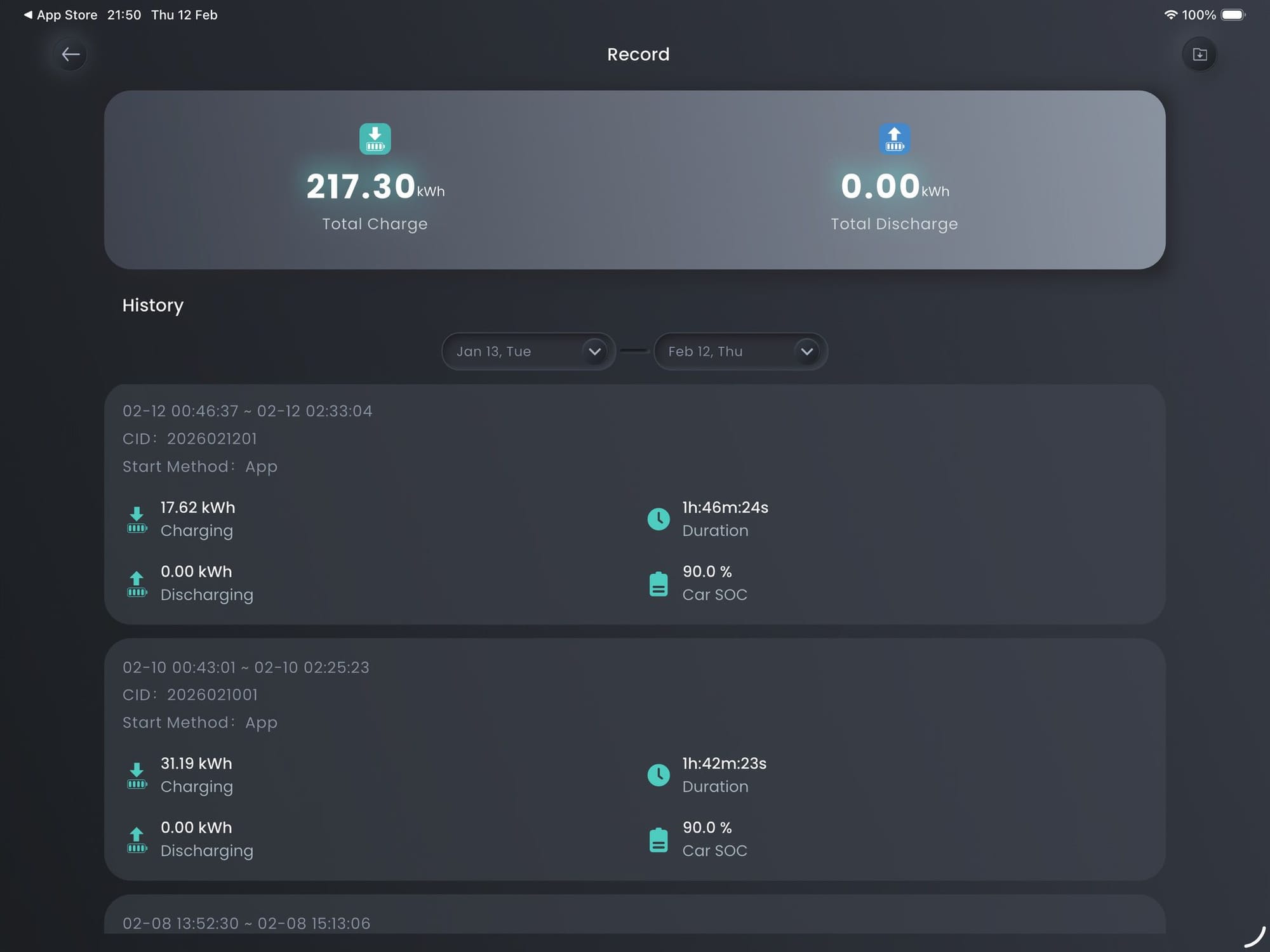Open the 02-10 charging record card

tap(634, 760)
